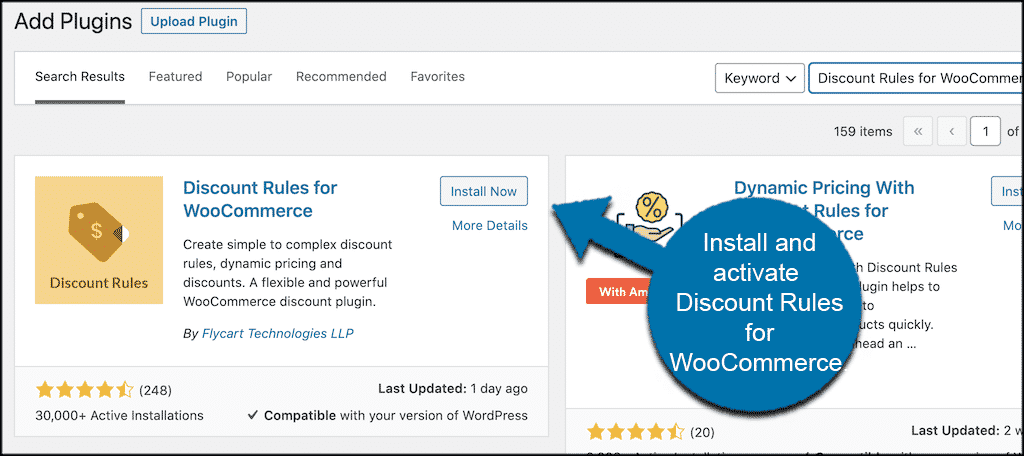
Task: Select the Search Results tab
Action: pyautogui.click(x=80, y=77)
